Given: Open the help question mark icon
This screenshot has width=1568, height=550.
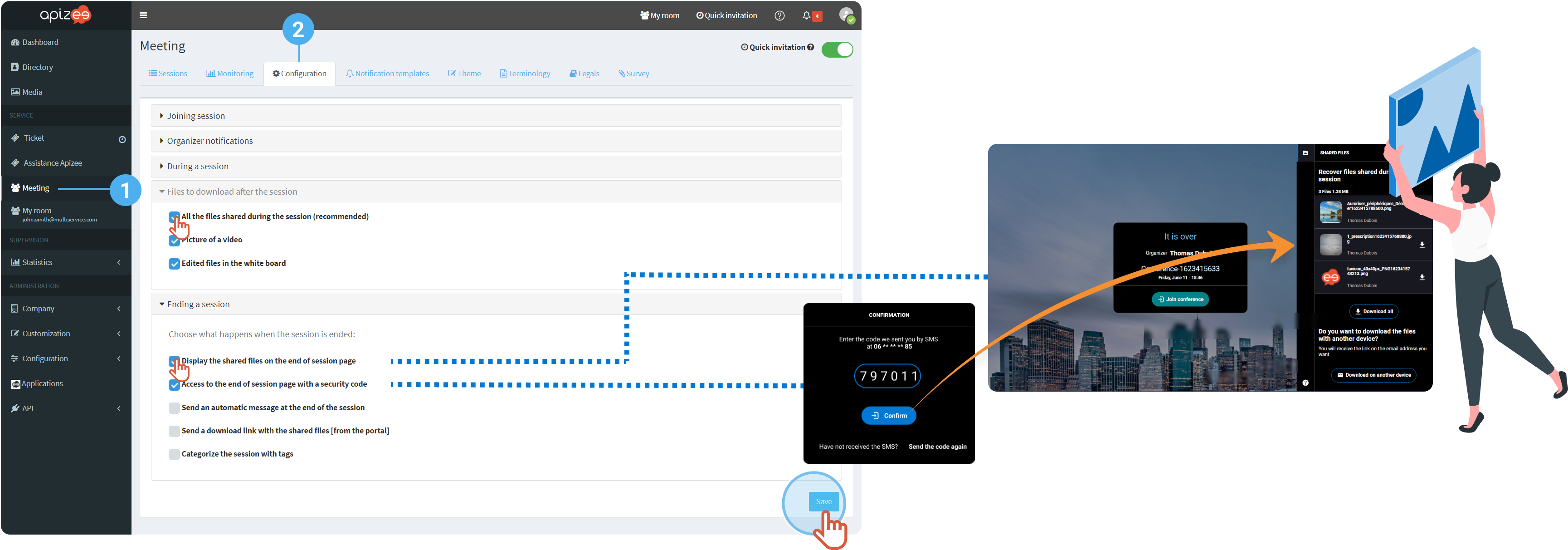Looking at the screenshot, I should (779, 16).
